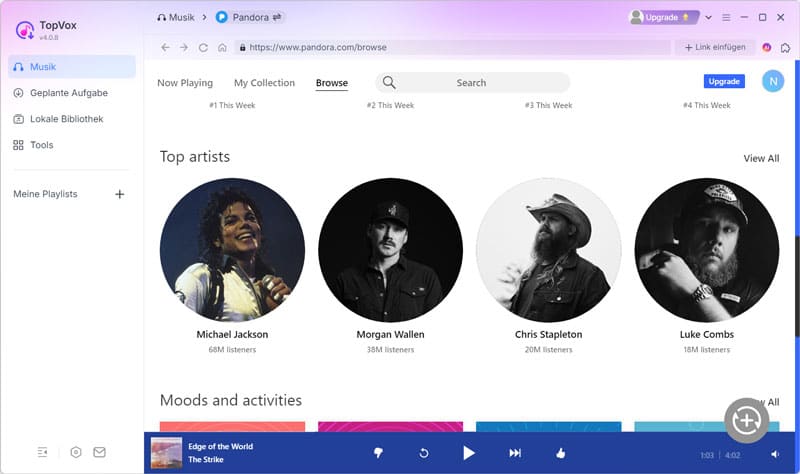
Task: Click the round purple icon beside Link einfügen
Action: tap(766, 47)
